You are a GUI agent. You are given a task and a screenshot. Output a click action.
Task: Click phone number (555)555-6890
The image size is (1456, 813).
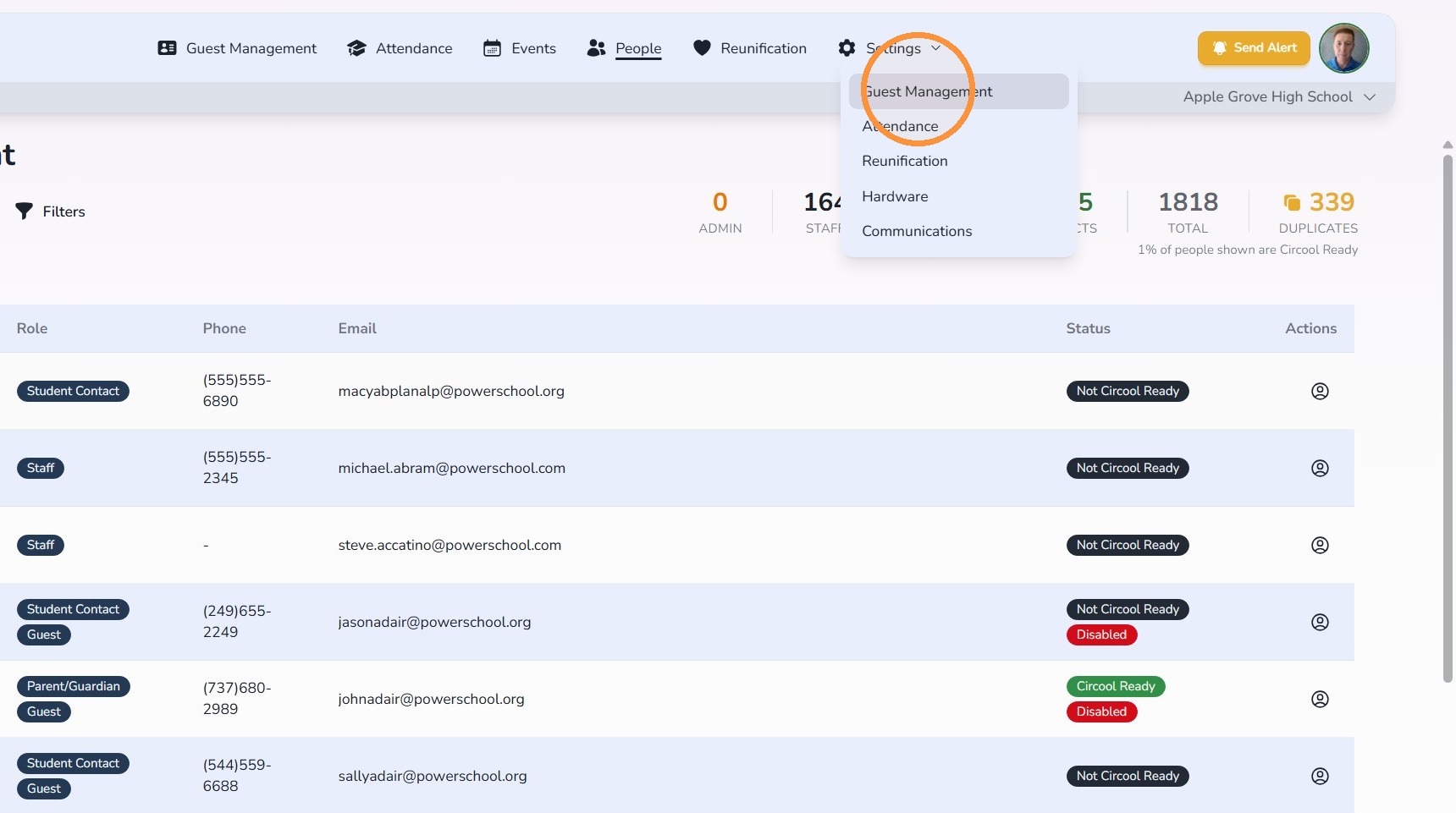(237, 390)
